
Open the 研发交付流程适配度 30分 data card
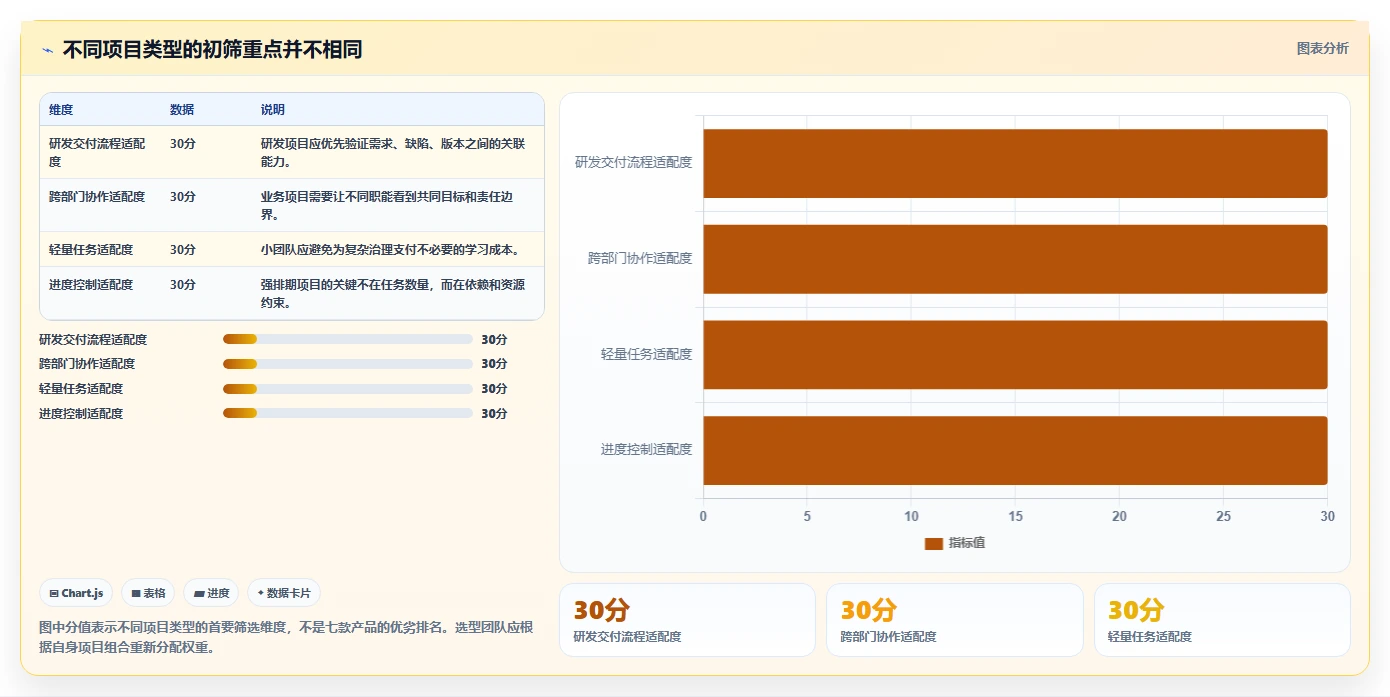(x=687, y=620)
